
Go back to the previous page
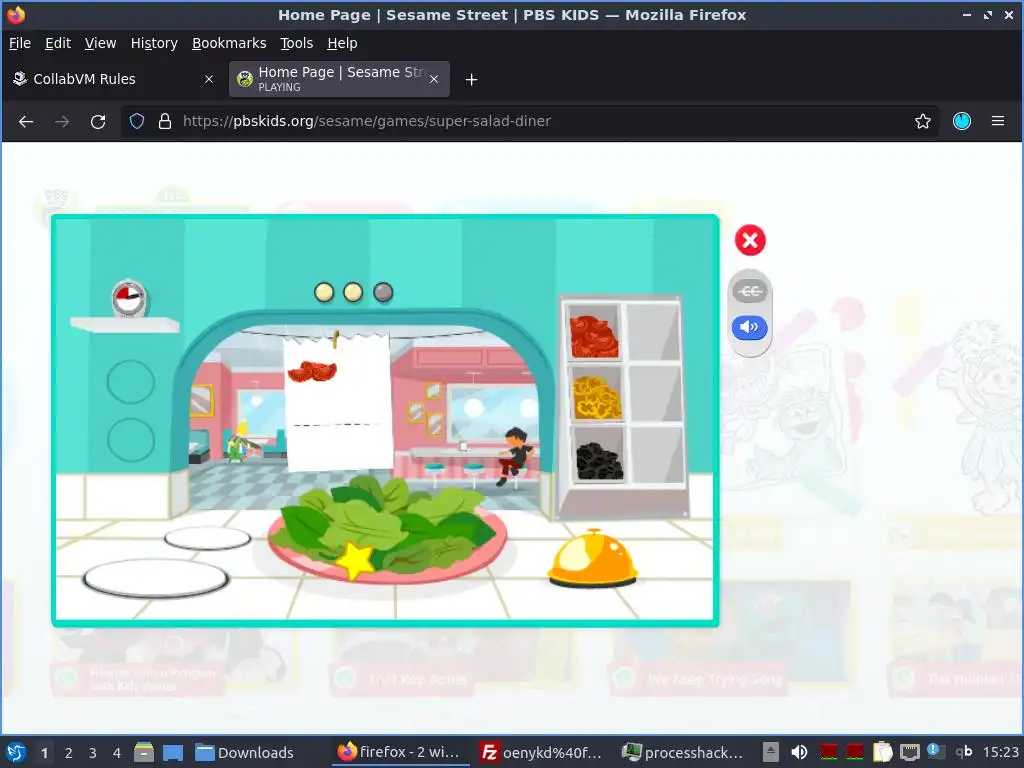coord(25,121)
